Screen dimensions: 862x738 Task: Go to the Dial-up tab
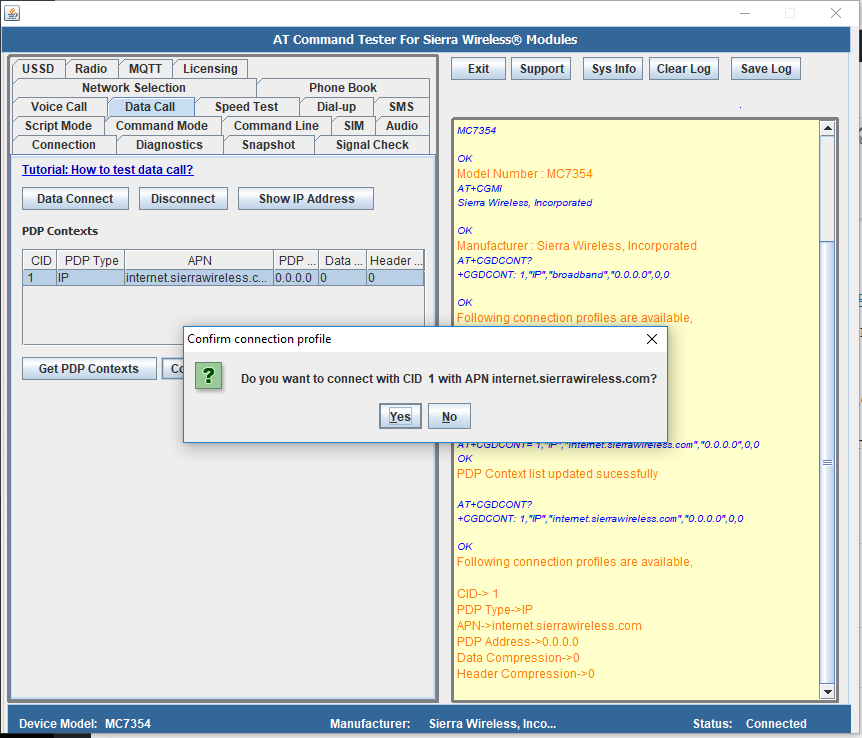336,107
